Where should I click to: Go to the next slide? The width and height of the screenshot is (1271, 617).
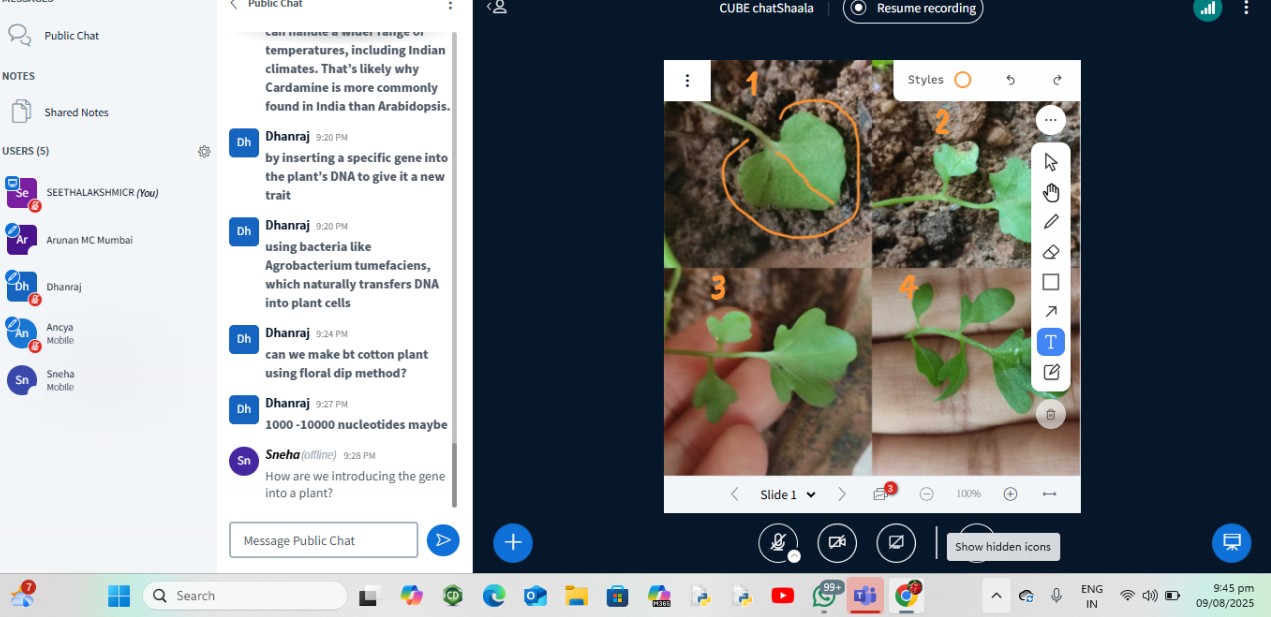(x=841, y=494)
